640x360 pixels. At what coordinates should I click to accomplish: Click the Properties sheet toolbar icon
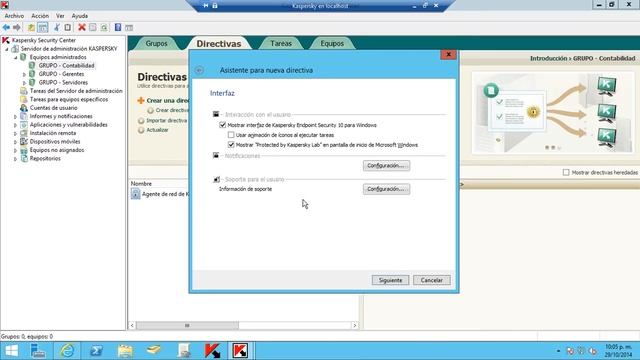click(x=93, y=27)
